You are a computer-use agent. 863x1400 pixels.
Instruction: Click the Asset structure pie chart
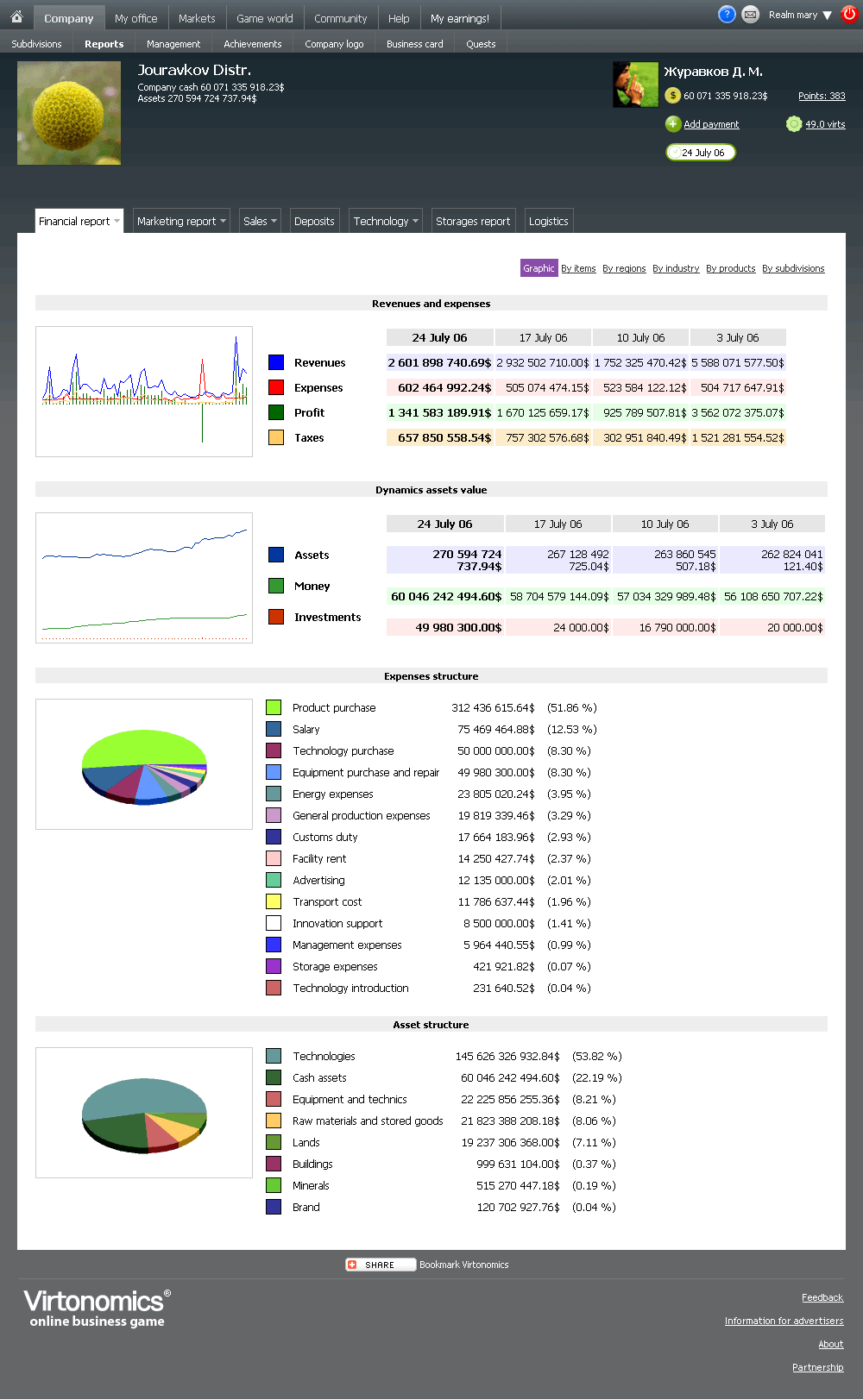tap(144, 1113)
